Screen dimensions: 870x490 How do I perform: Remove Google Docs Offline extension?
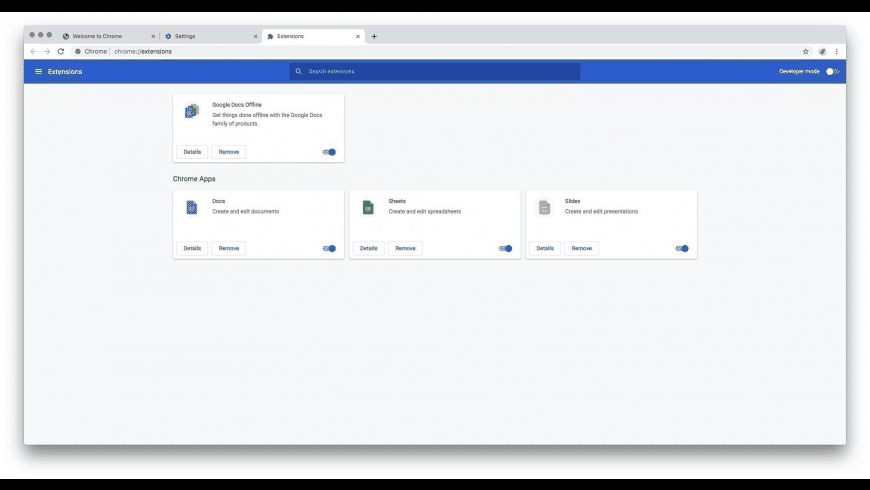(229, 152)
